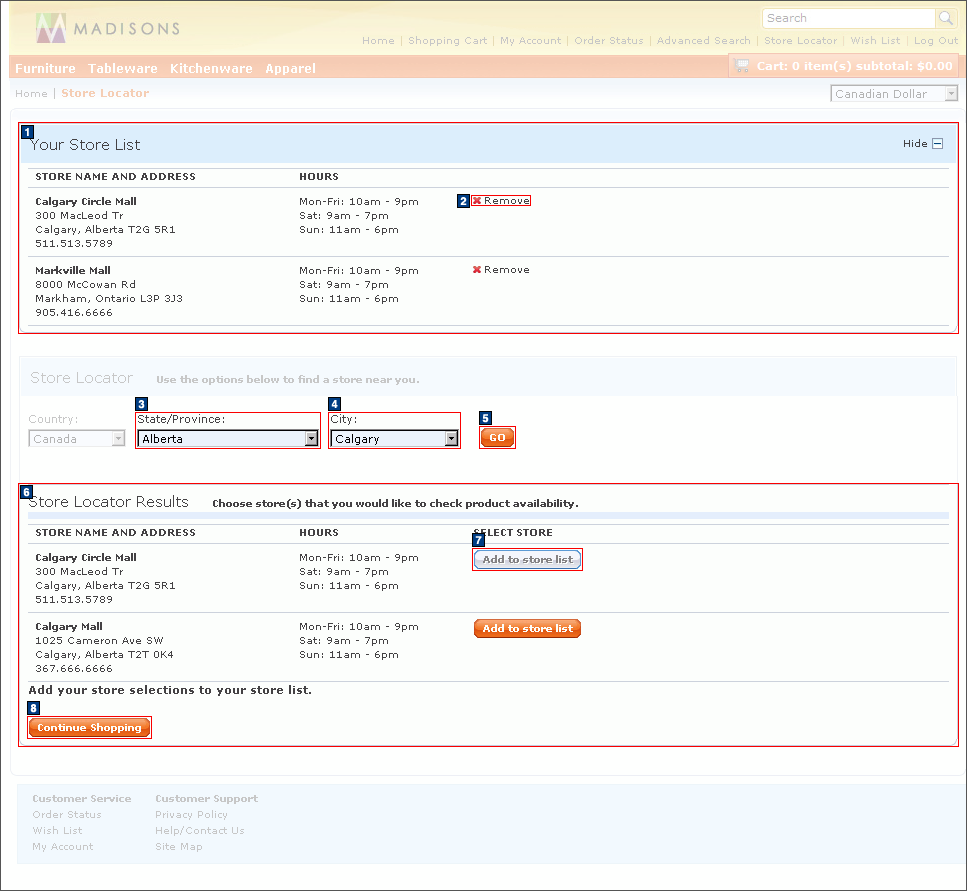This screenshot has height=891, width=967.
Task: Open the Tableware menu item
Action: click(x=122, y=68)
